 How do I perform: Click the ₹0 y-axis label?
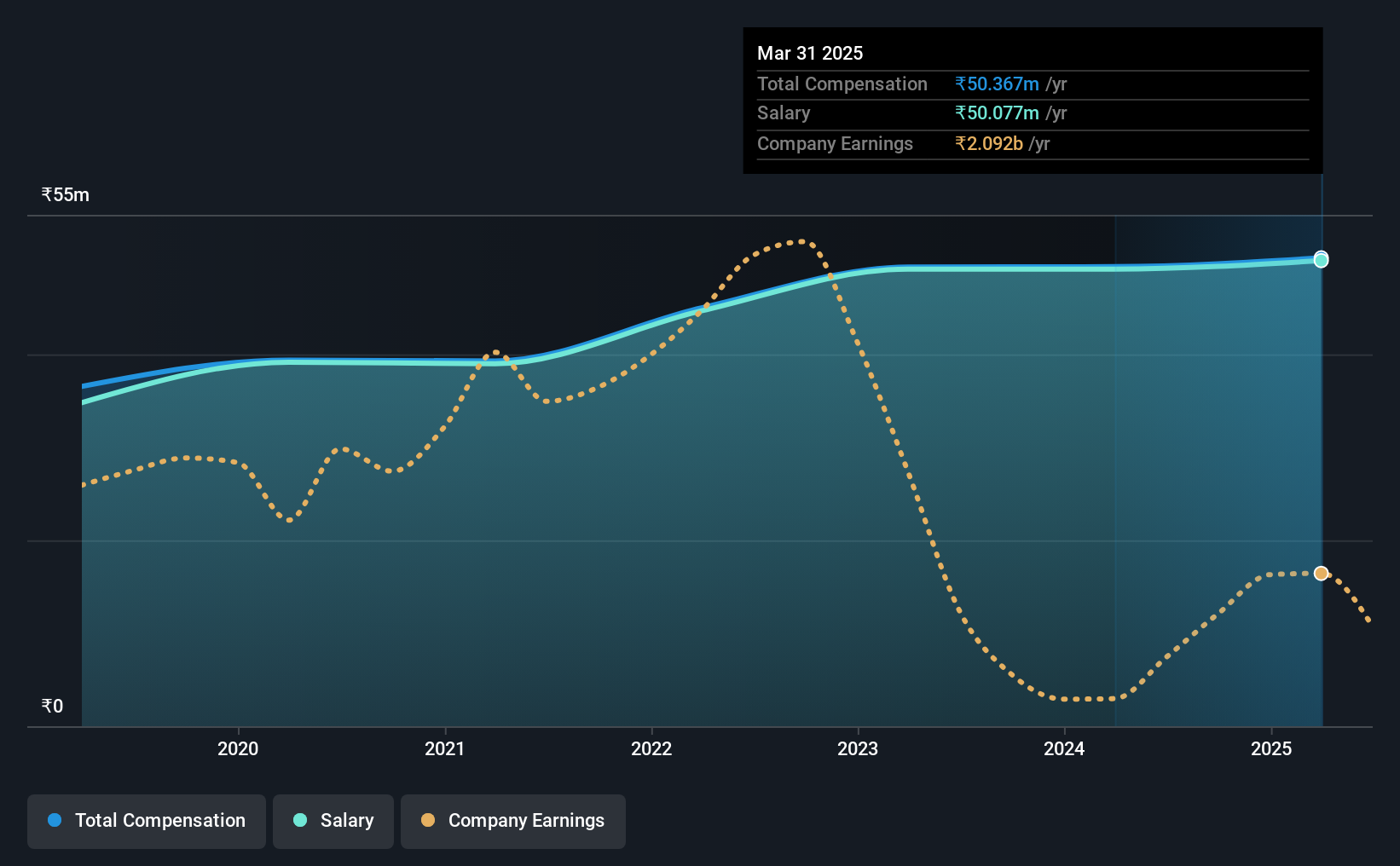(52, 706)
